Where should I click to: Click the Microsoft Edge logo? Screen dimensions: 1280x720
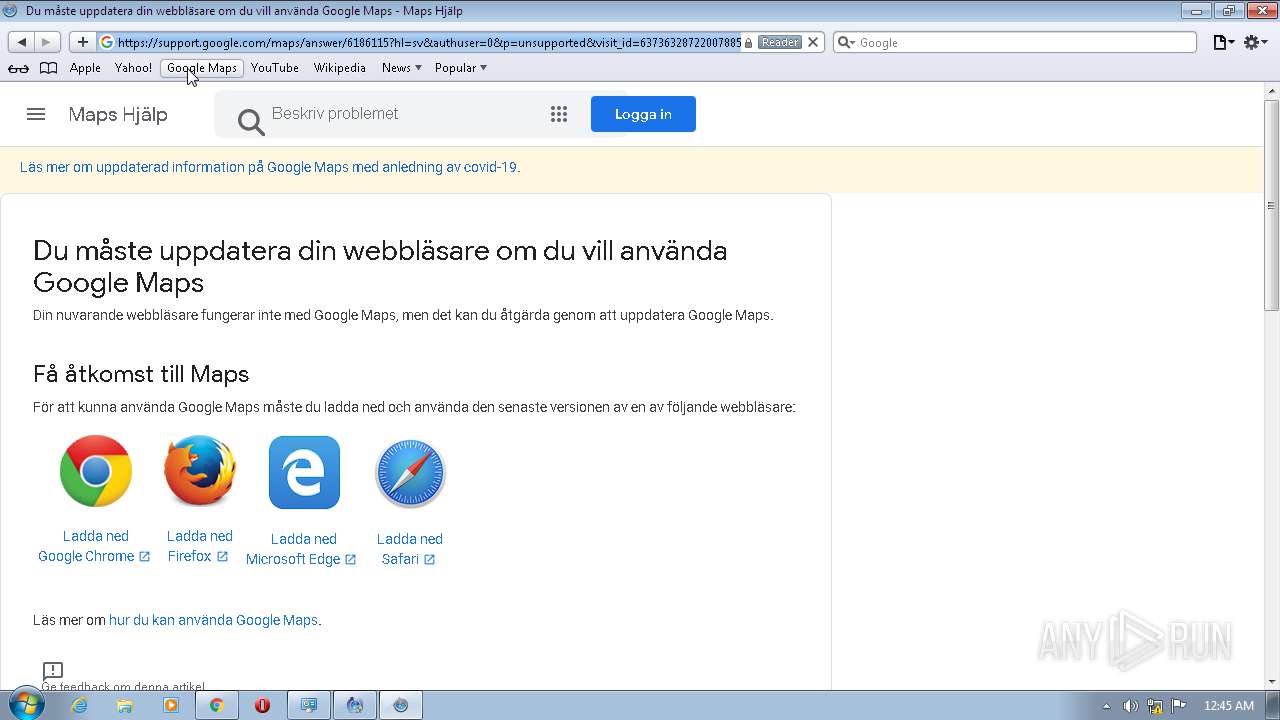point(304,472)
